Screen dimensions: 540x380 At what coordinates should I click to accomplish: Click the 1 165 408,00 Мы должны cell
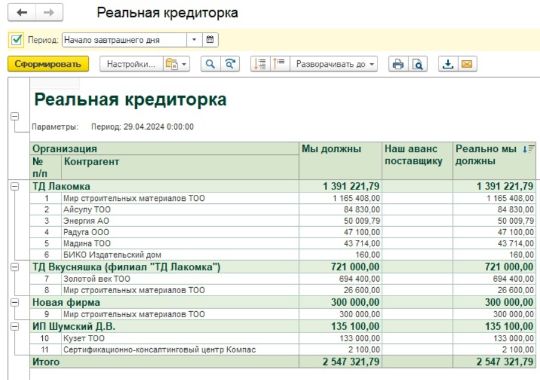click(x=340, y=198)
